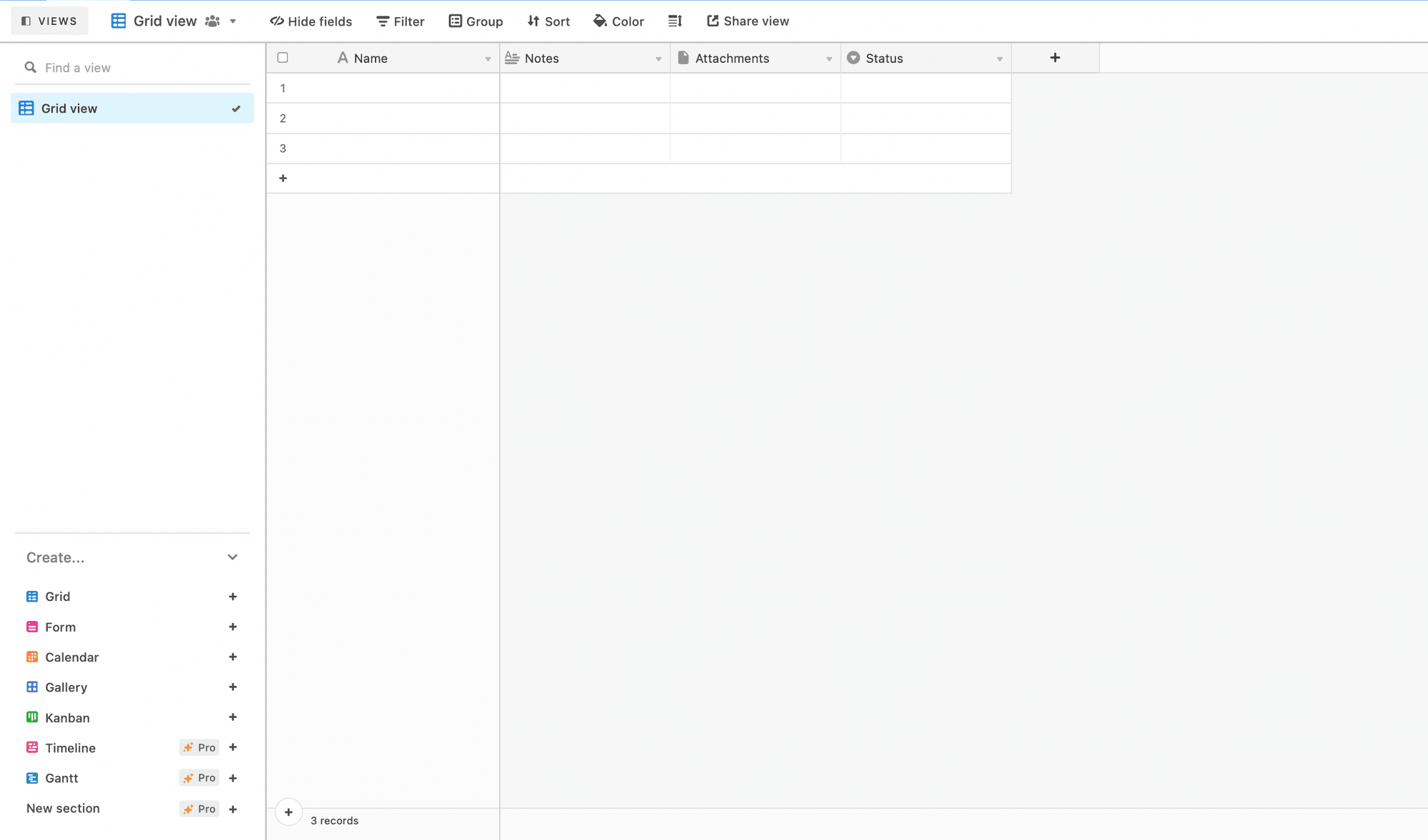This screenshot has width=1428, height=840.
Task: Toggle the checkbox in row 3
Action: click(283, 148)
